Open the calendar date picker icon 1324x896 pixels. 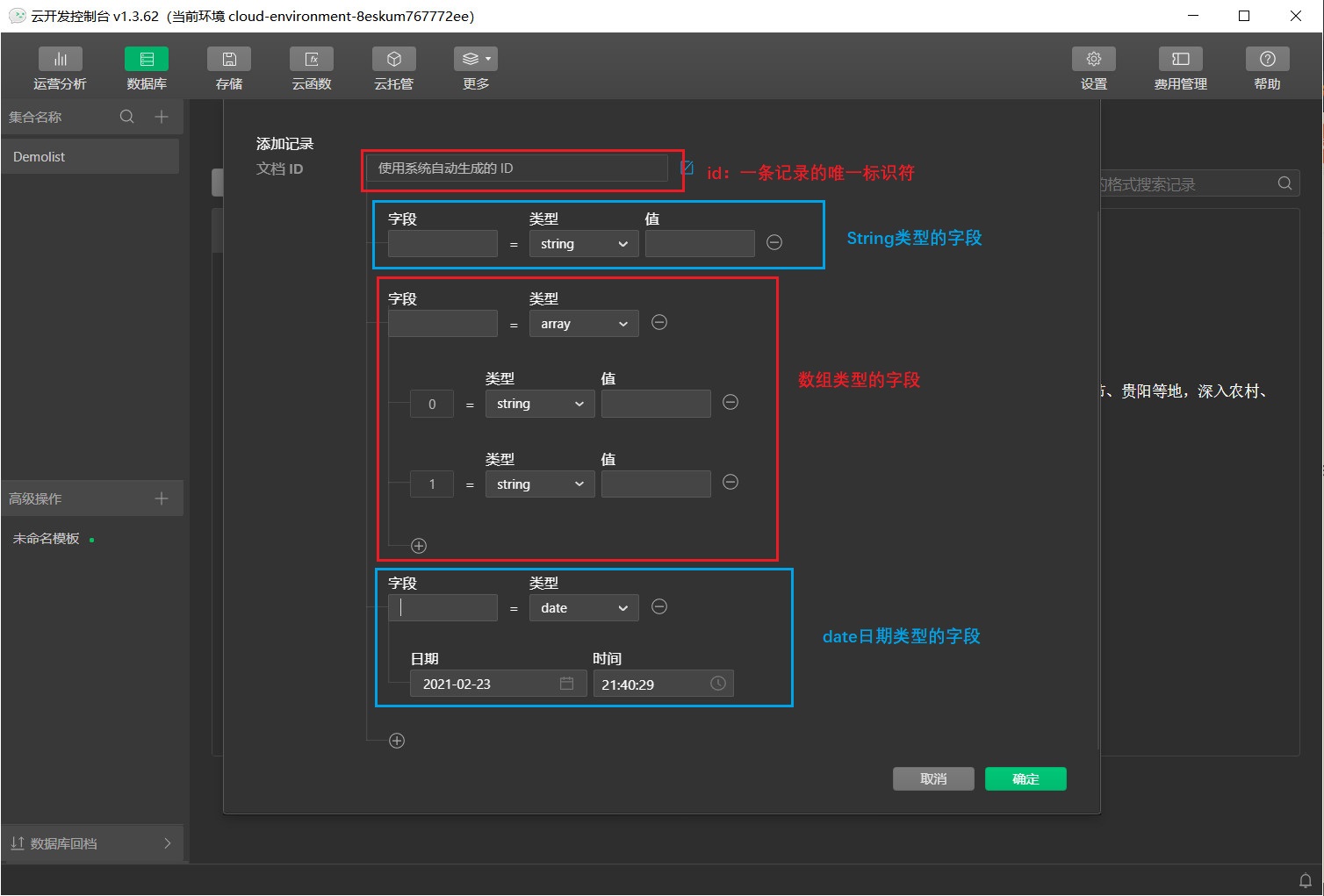tap(567, 683)
